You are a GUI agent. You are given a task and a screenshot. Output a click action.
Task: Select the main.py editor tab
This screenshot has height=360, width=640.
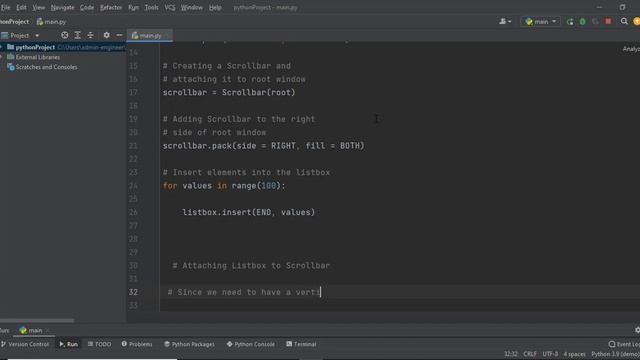[150, 36]
